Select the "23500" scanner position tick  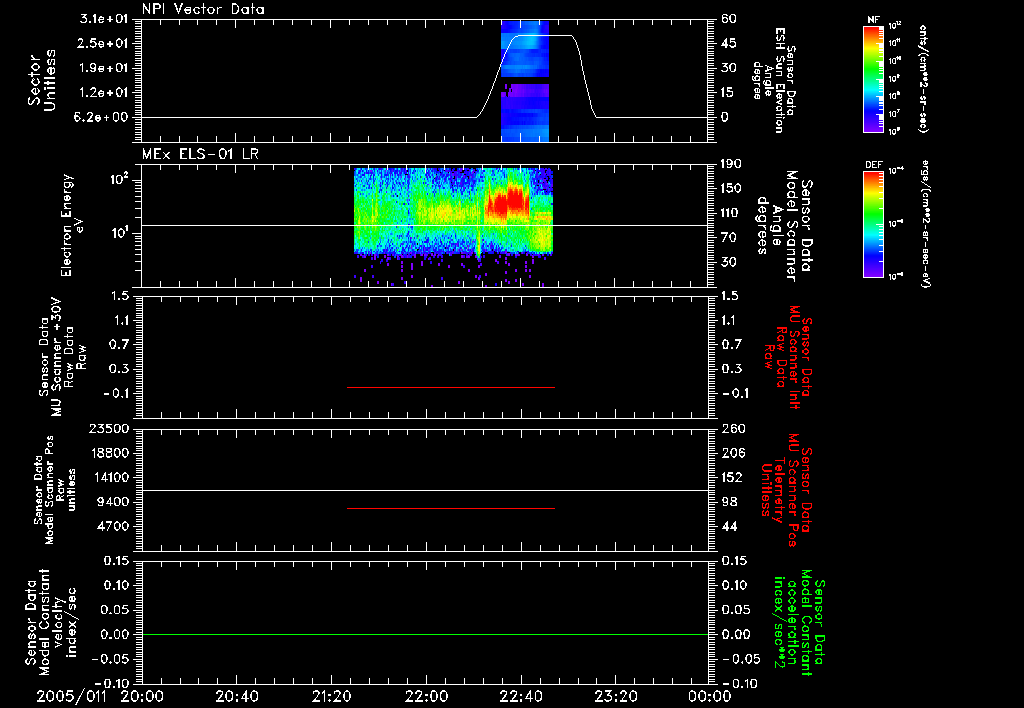pos(109,429)
